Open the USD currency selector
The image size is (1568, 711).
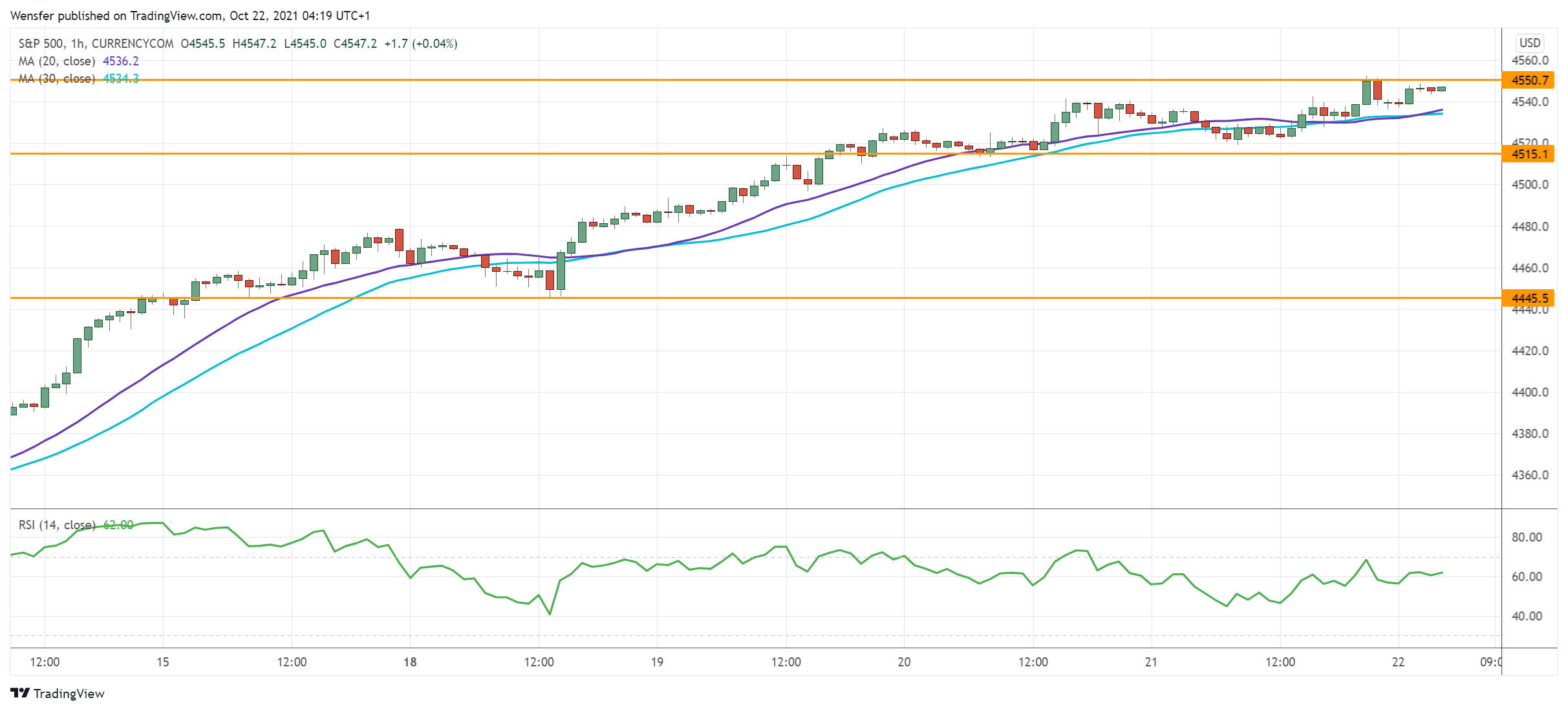1529,43
